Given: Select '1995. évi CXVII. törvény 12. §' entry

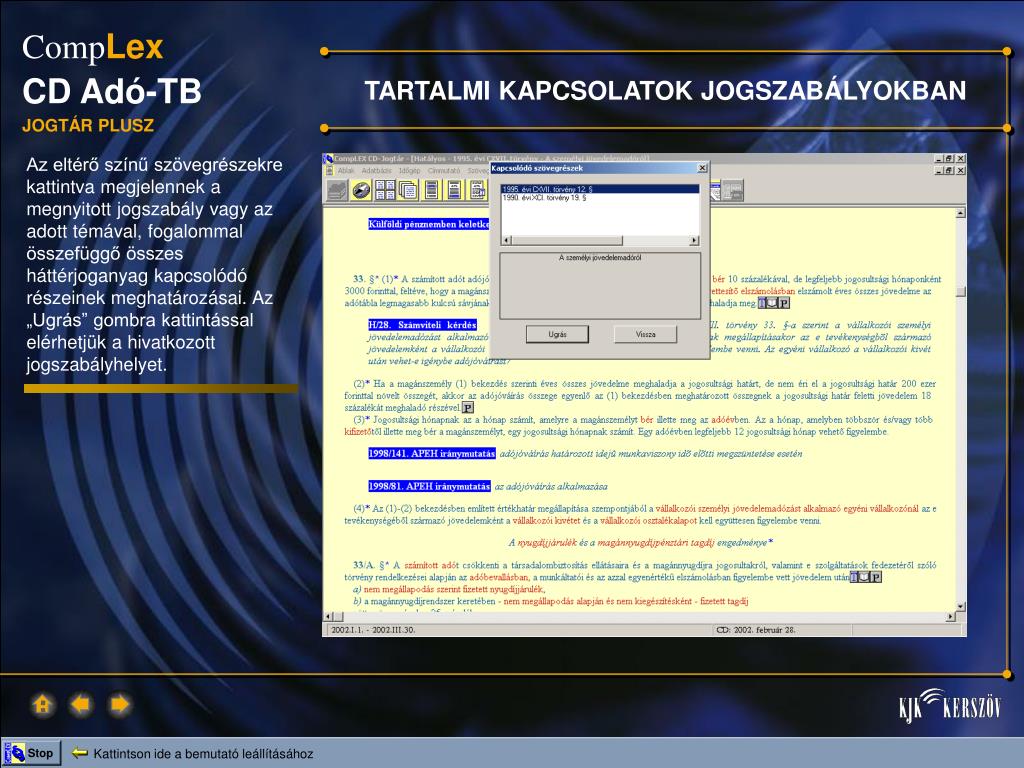Looking at the screenshot, I should click(600, 189).
